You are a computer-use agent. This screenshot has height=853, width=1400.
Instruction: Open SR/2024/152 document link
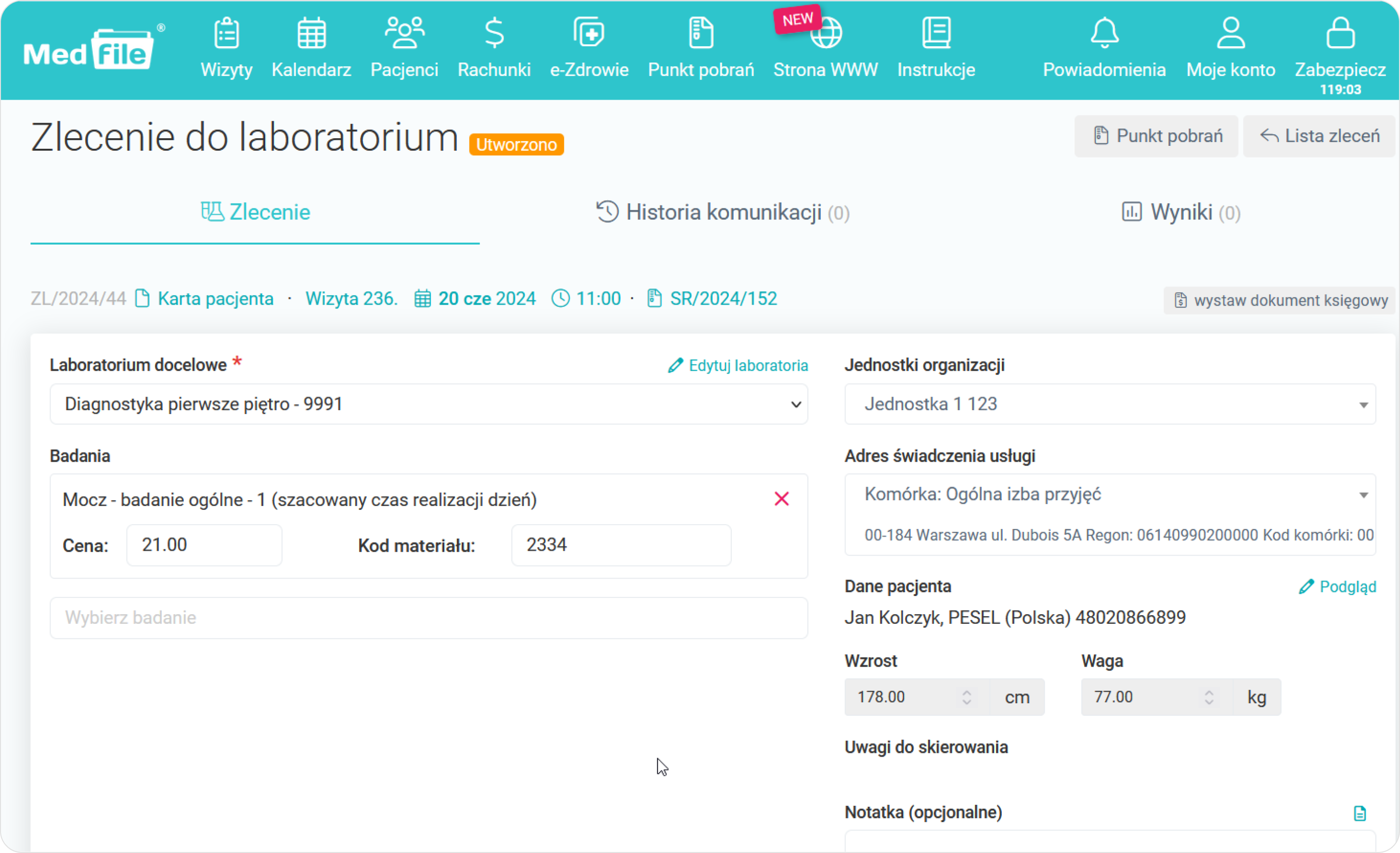(723, 298)
